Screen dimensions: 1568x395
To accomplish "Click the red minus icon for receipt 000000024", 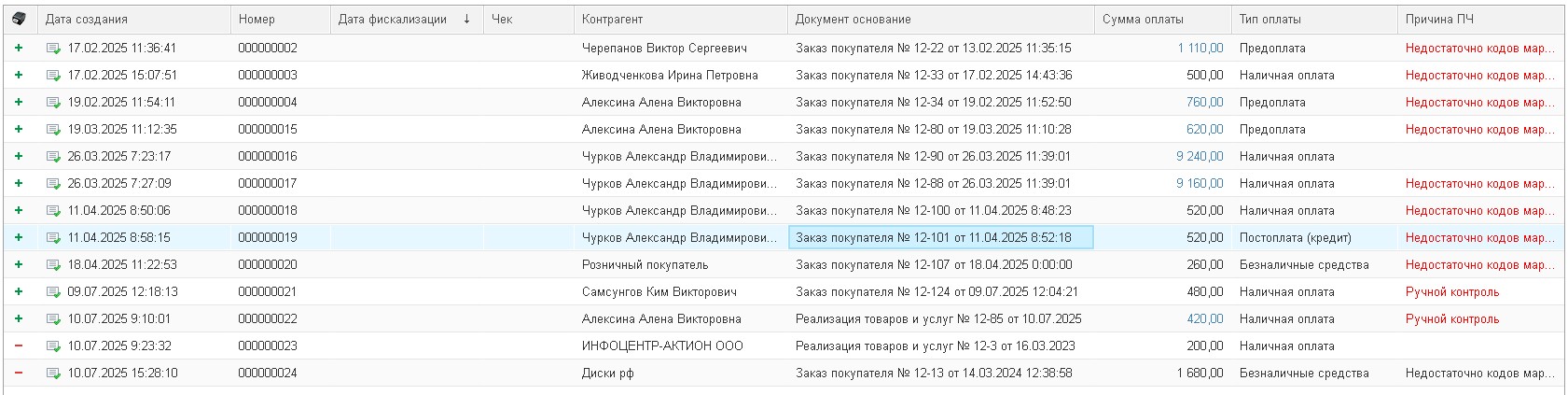I will click(19, 373).
